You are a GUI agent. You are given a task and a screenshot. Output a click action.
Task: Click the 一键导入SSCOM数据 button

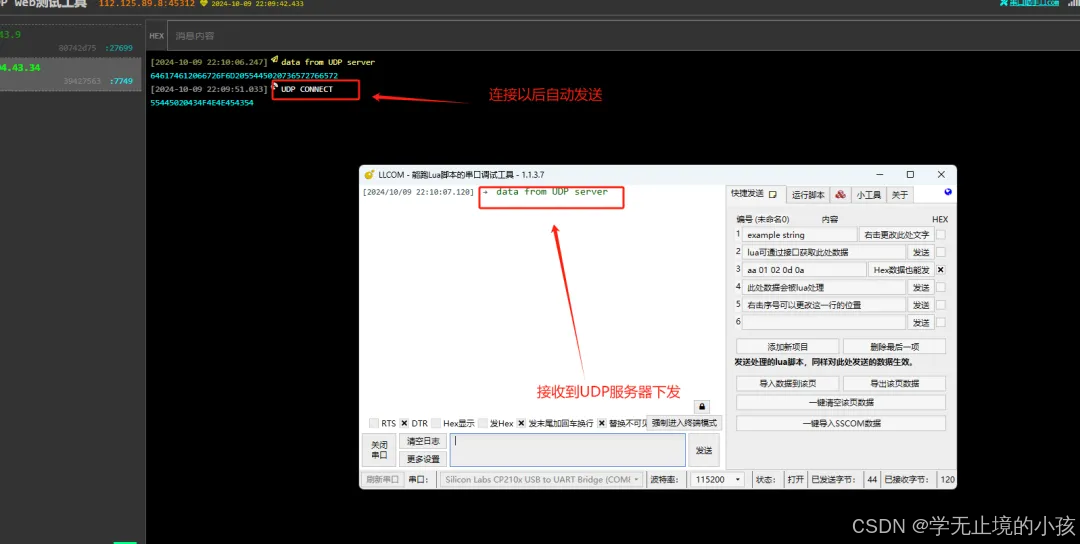coord(841,423)
